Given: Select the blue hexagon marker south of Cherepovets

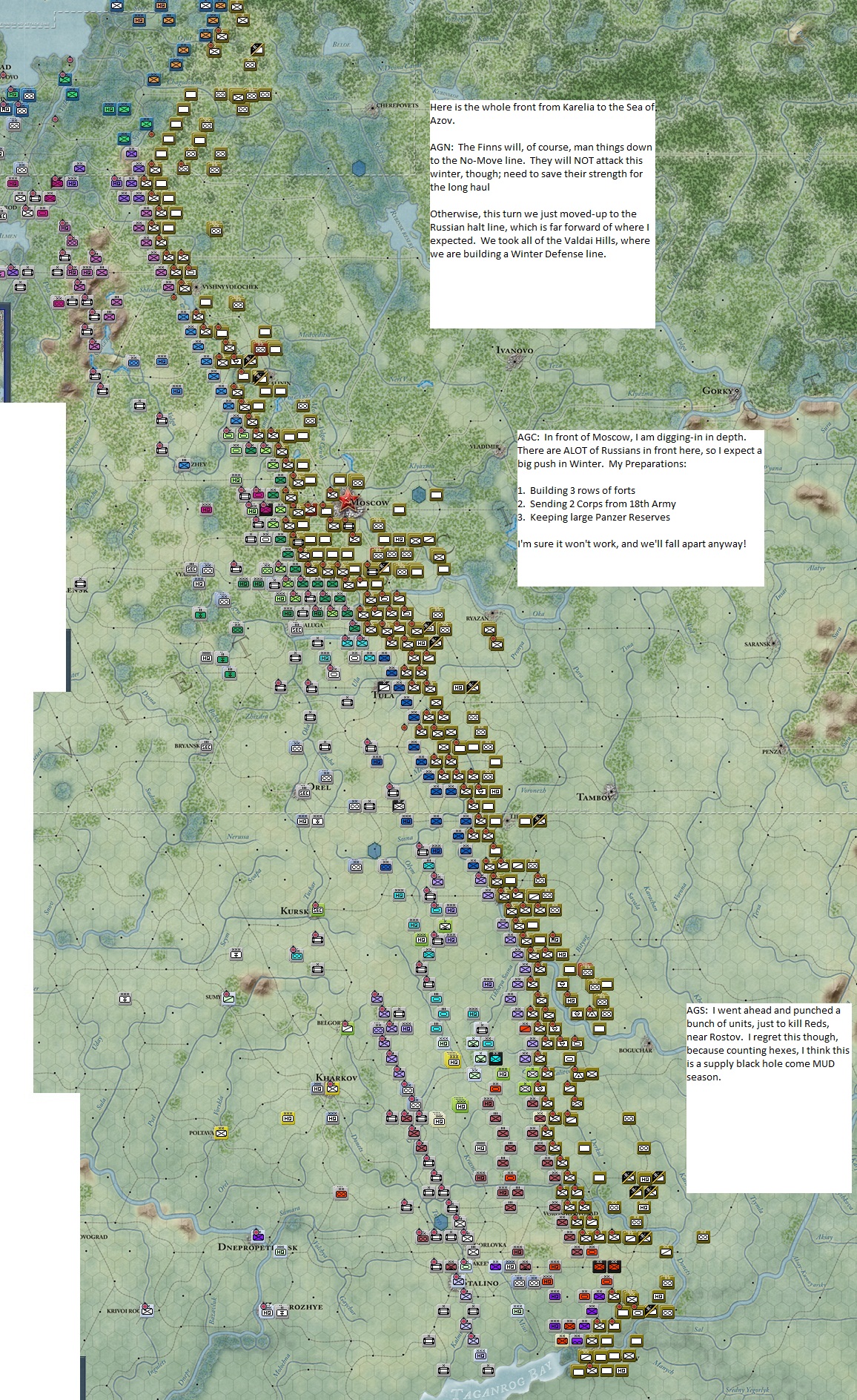Looking at the screenshot, I should (x=360, y=168).
